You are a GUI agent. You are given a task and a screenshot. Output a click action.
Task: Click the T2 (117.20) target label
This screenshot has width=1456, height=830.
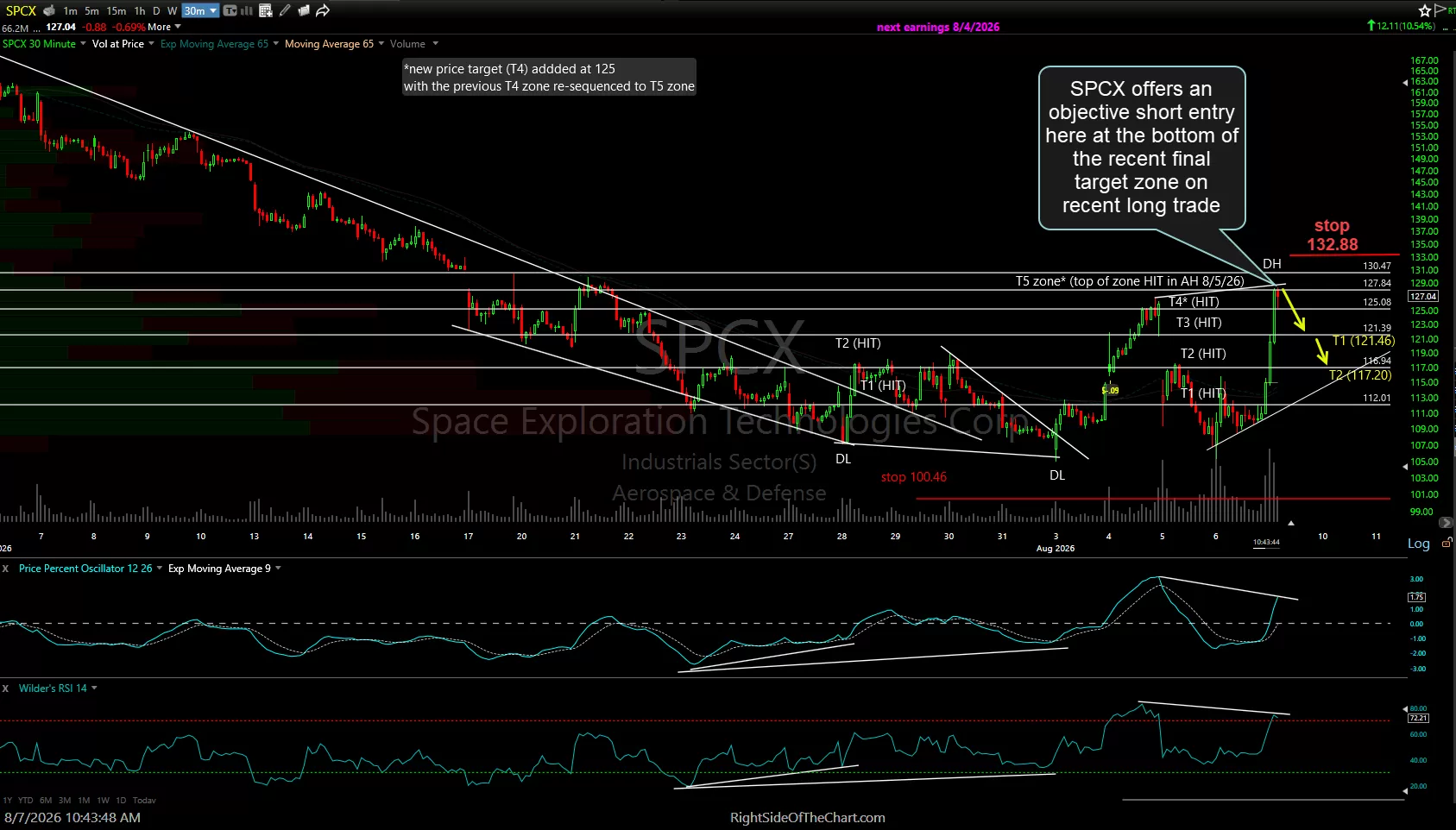[x=1360, y=375]
